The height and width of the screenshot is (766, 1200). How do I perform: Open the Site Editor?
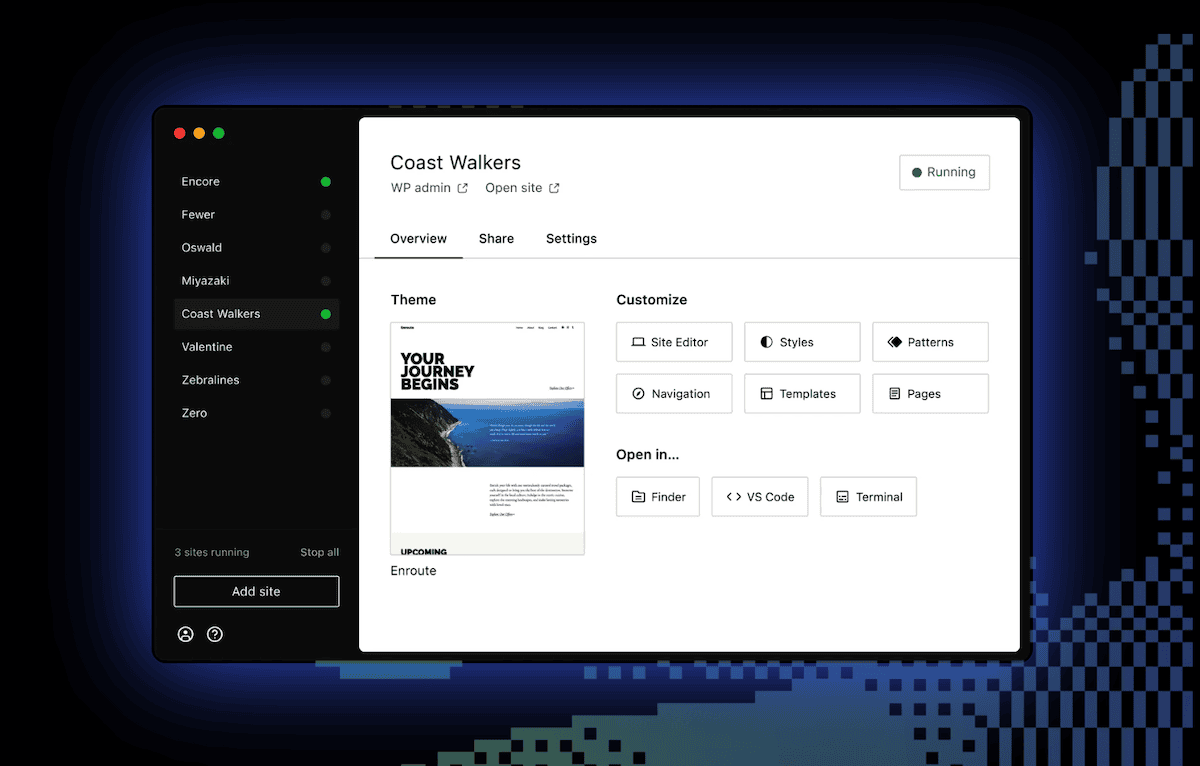pyautogui.click(x=674, y=342)
